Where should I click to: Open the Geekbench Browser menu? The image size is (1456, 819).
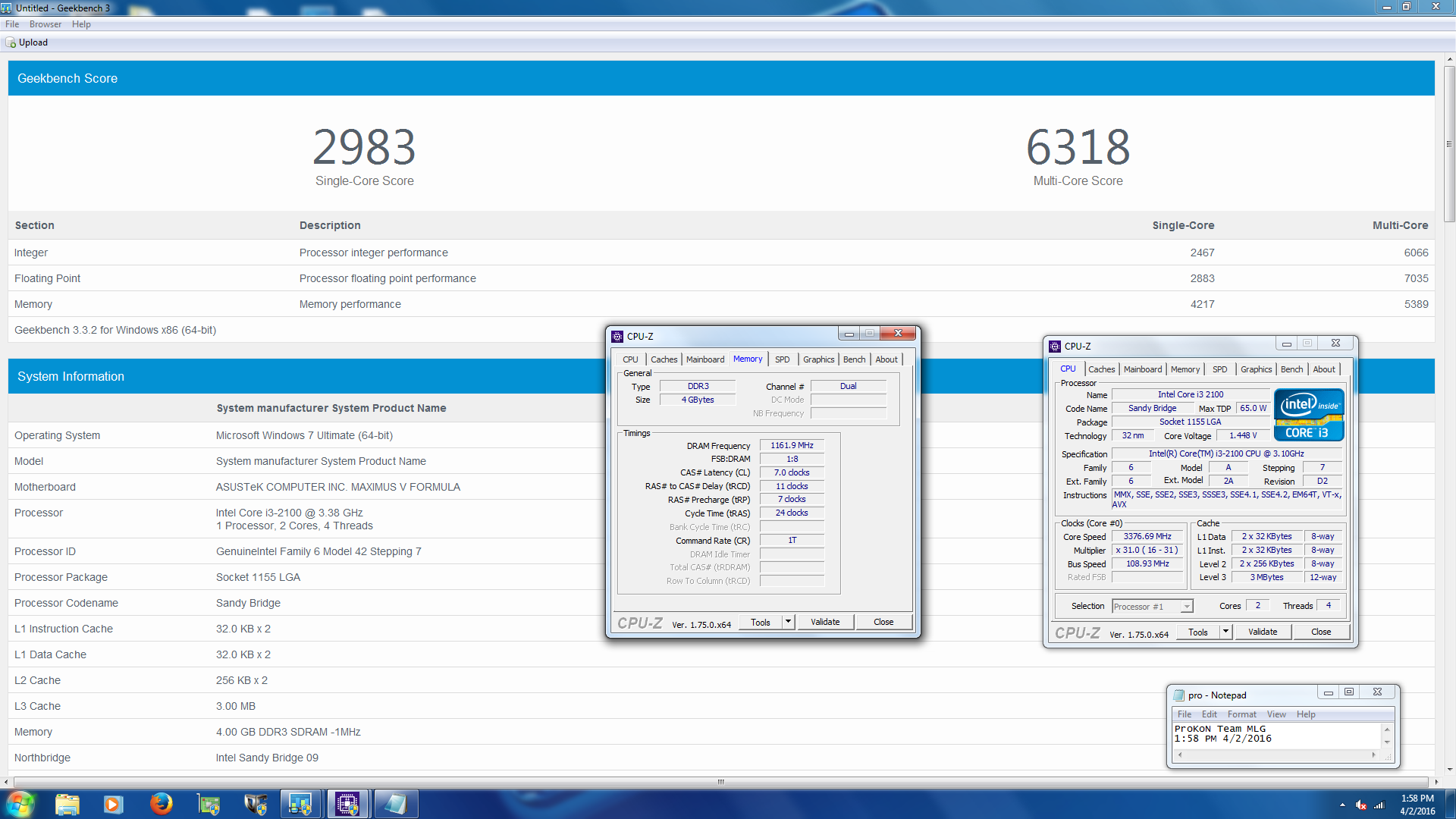click(x=45, y=24)
